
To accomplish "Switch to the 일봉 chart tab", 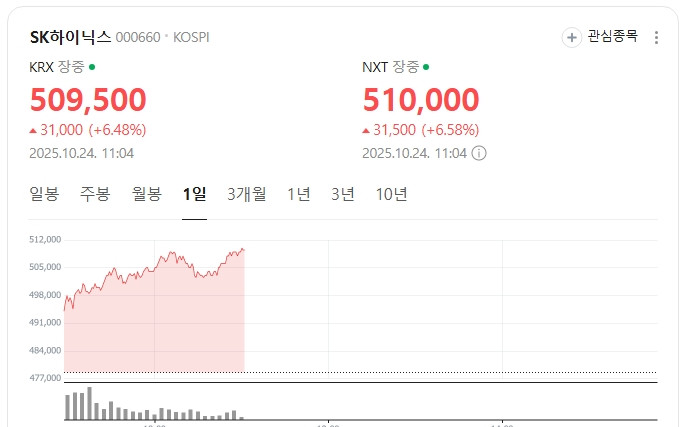I will [x=44, y=194].
